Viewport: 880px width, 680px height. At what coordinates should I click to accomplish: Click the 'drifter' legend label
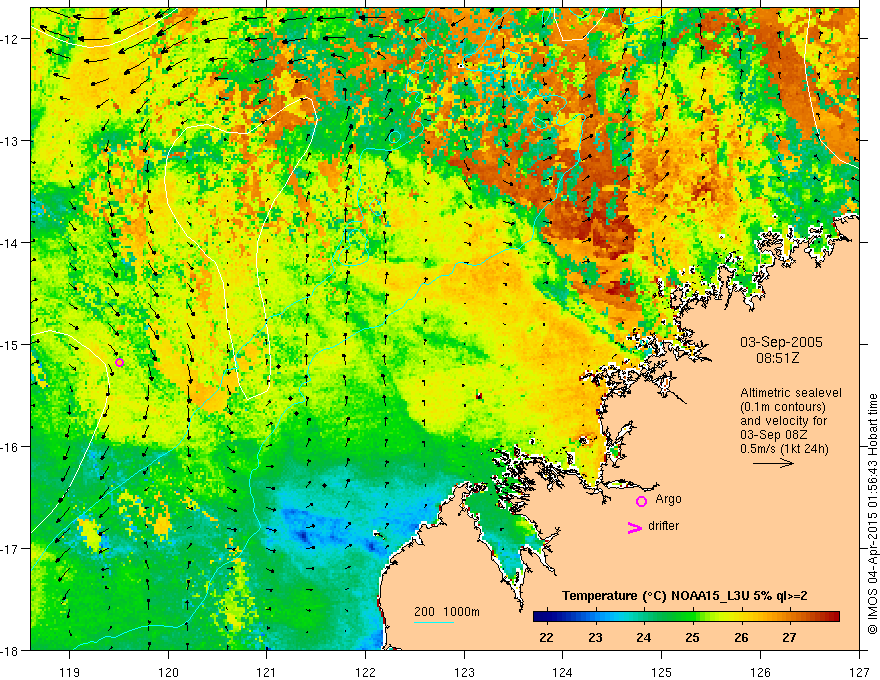point(663,526)
